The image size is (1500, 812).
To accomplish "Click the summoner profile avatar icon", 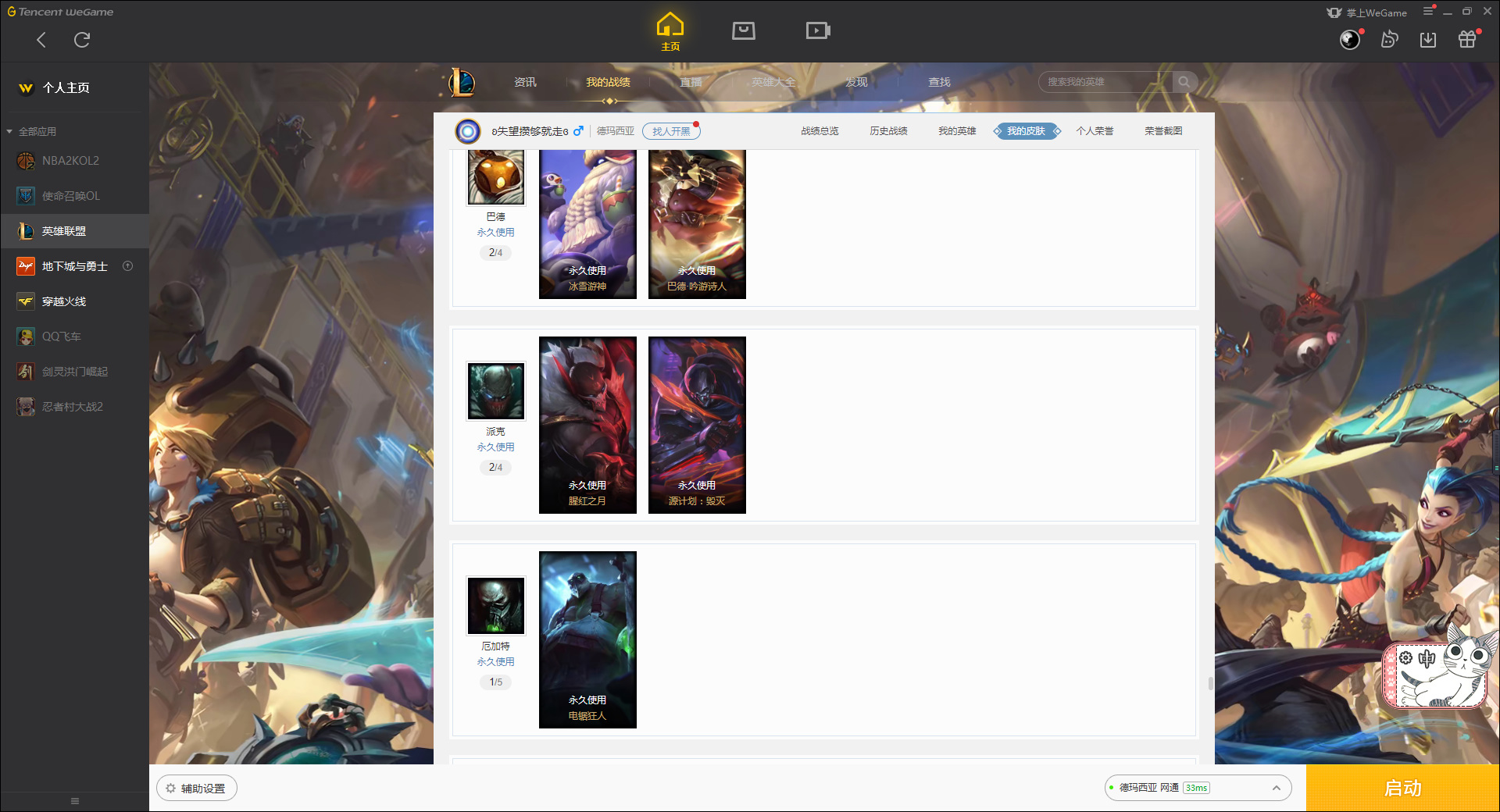I will pos(468,131).
